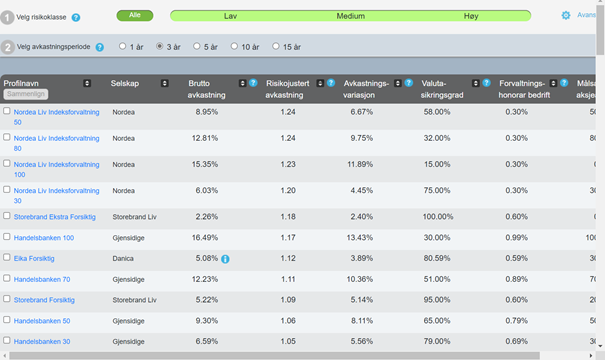This screenshot has height=360, width=605.
Task: Choose the Medium risk class
Action: coord(350,16)
